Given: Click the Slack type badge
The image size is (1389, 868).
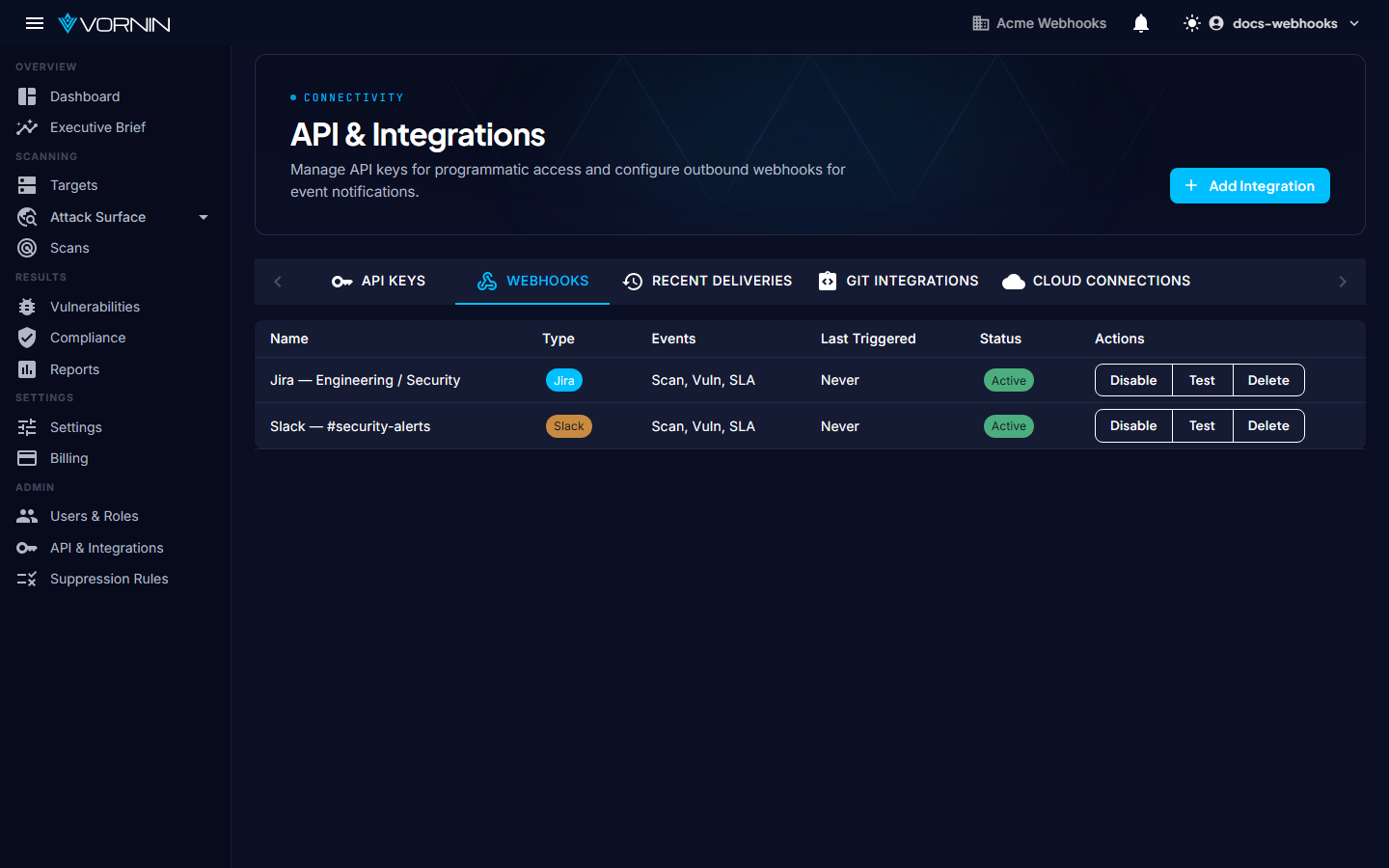Looking at the screenshot, I should click(569, 426).
